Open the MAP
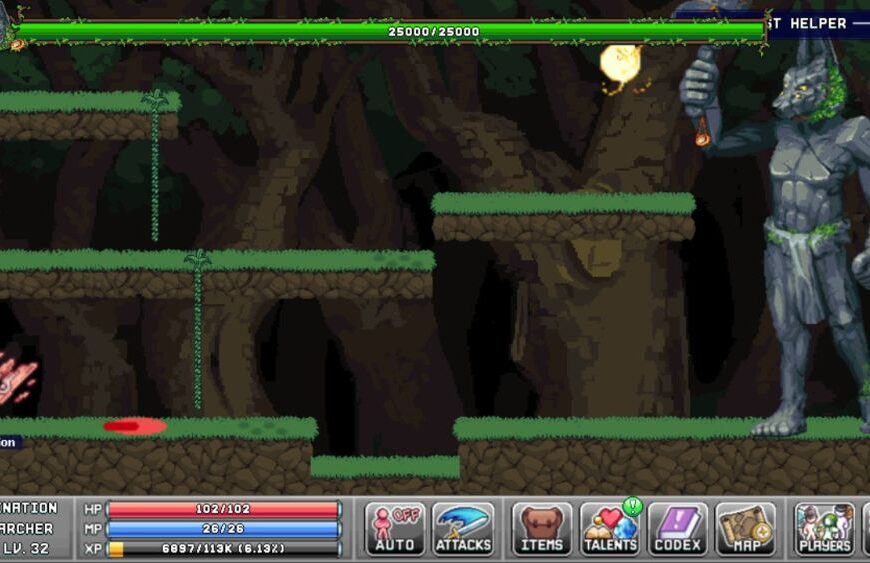 pyautogui.click(x=745, y=528)
